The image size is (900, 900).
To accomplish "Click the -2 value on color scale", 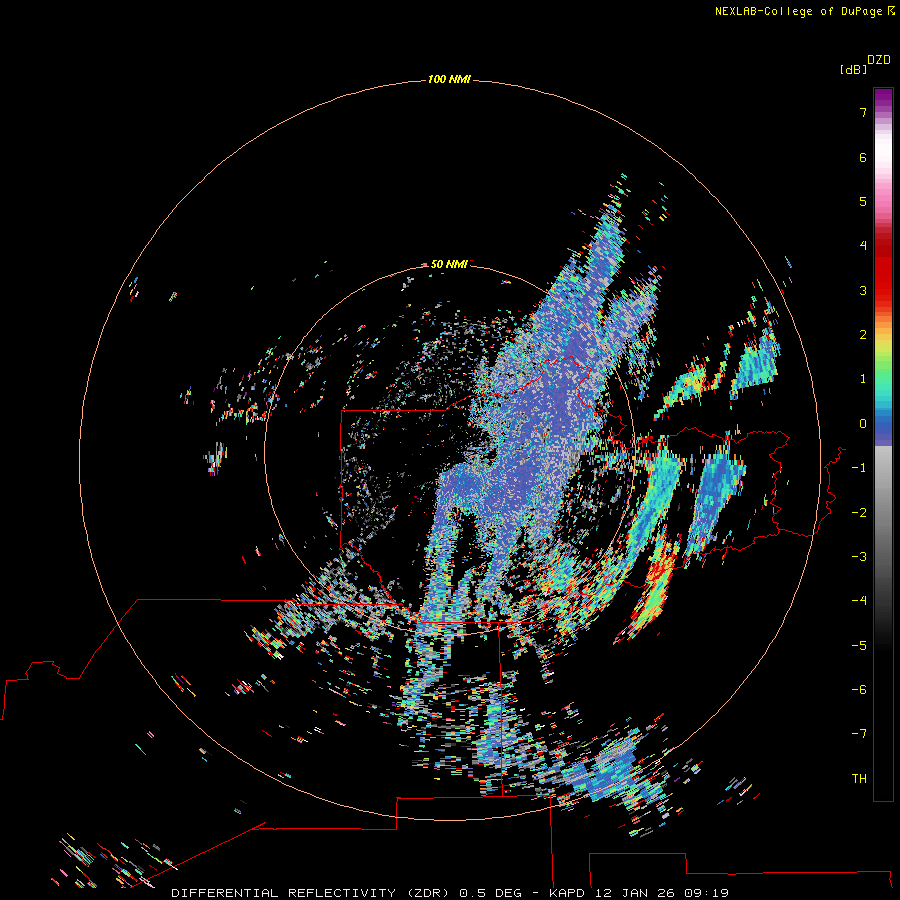I will click(x=859, y=513).
